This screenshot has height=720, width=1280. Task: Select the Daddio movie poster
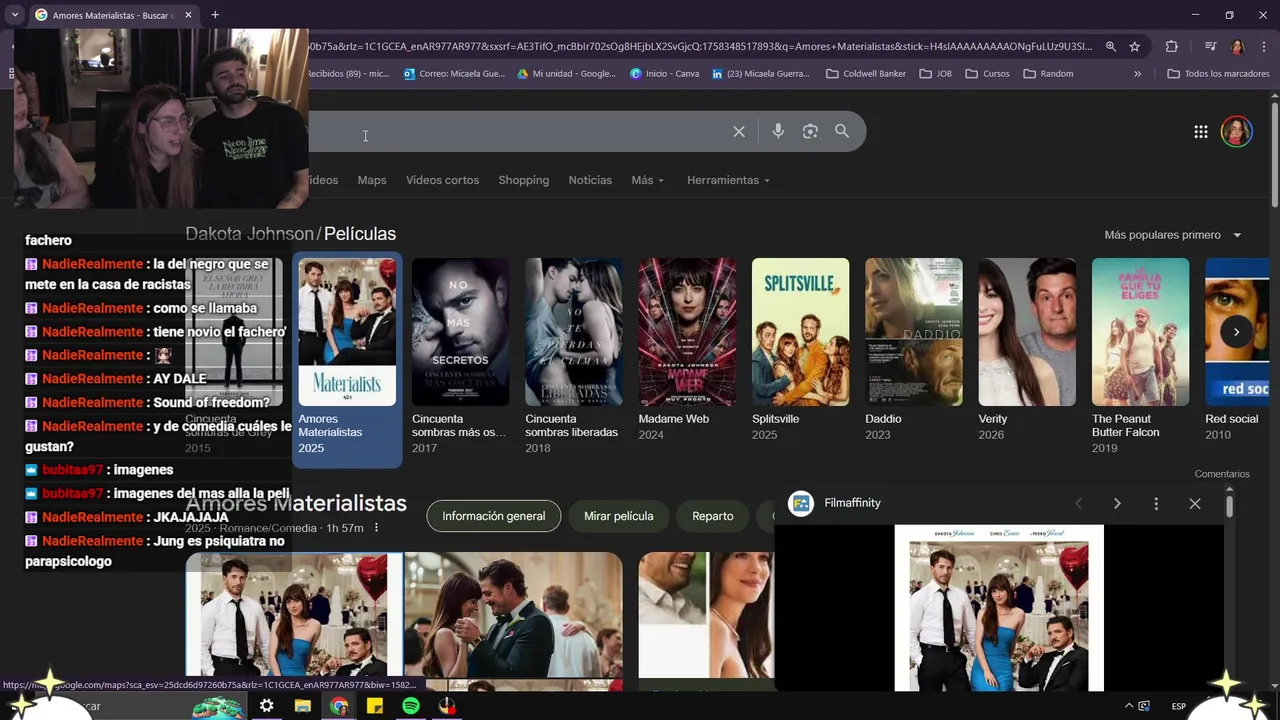tap(914, 332)
